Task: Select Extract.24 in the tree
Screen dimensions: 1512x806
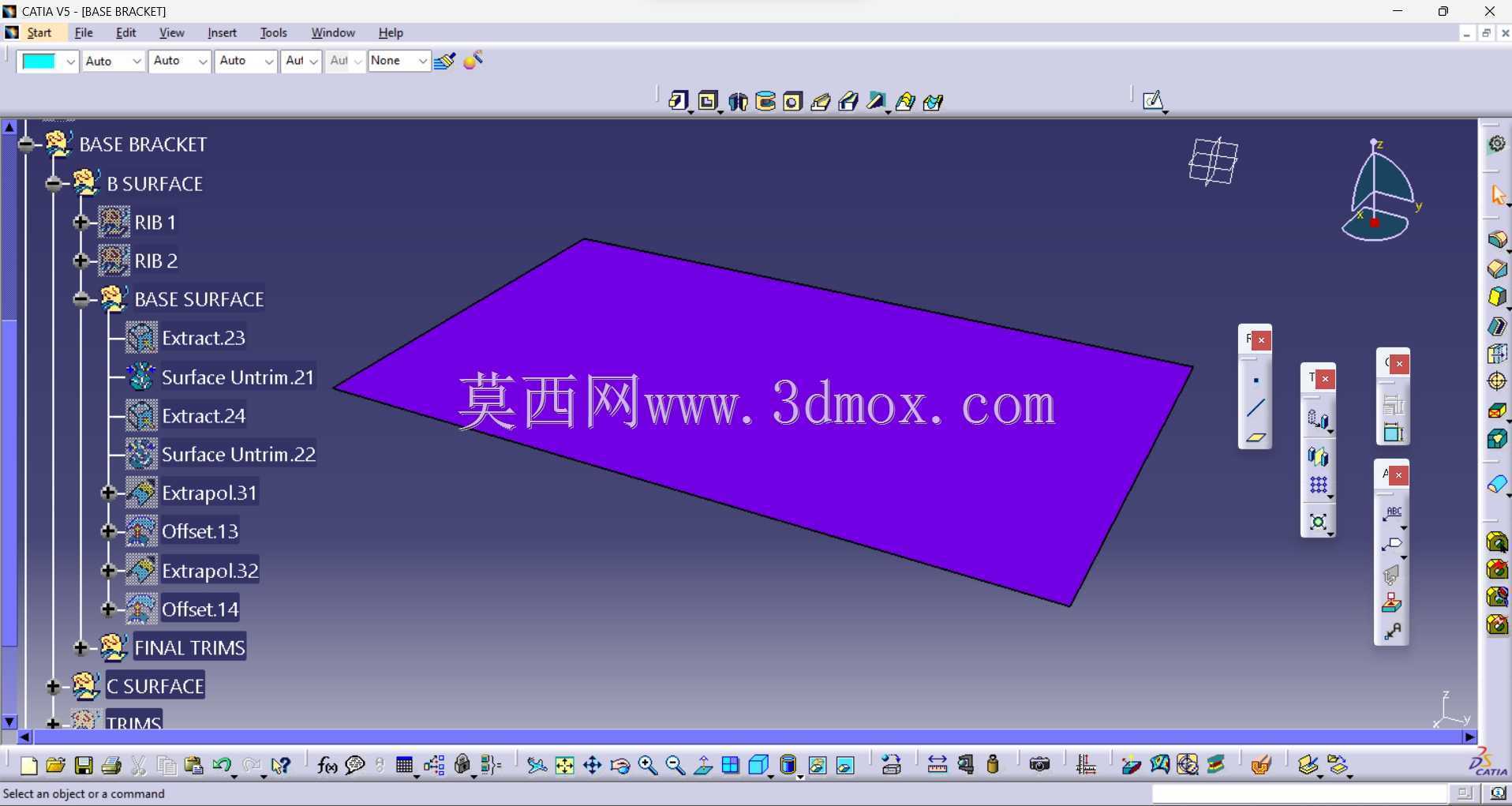Action: (204, 416)
